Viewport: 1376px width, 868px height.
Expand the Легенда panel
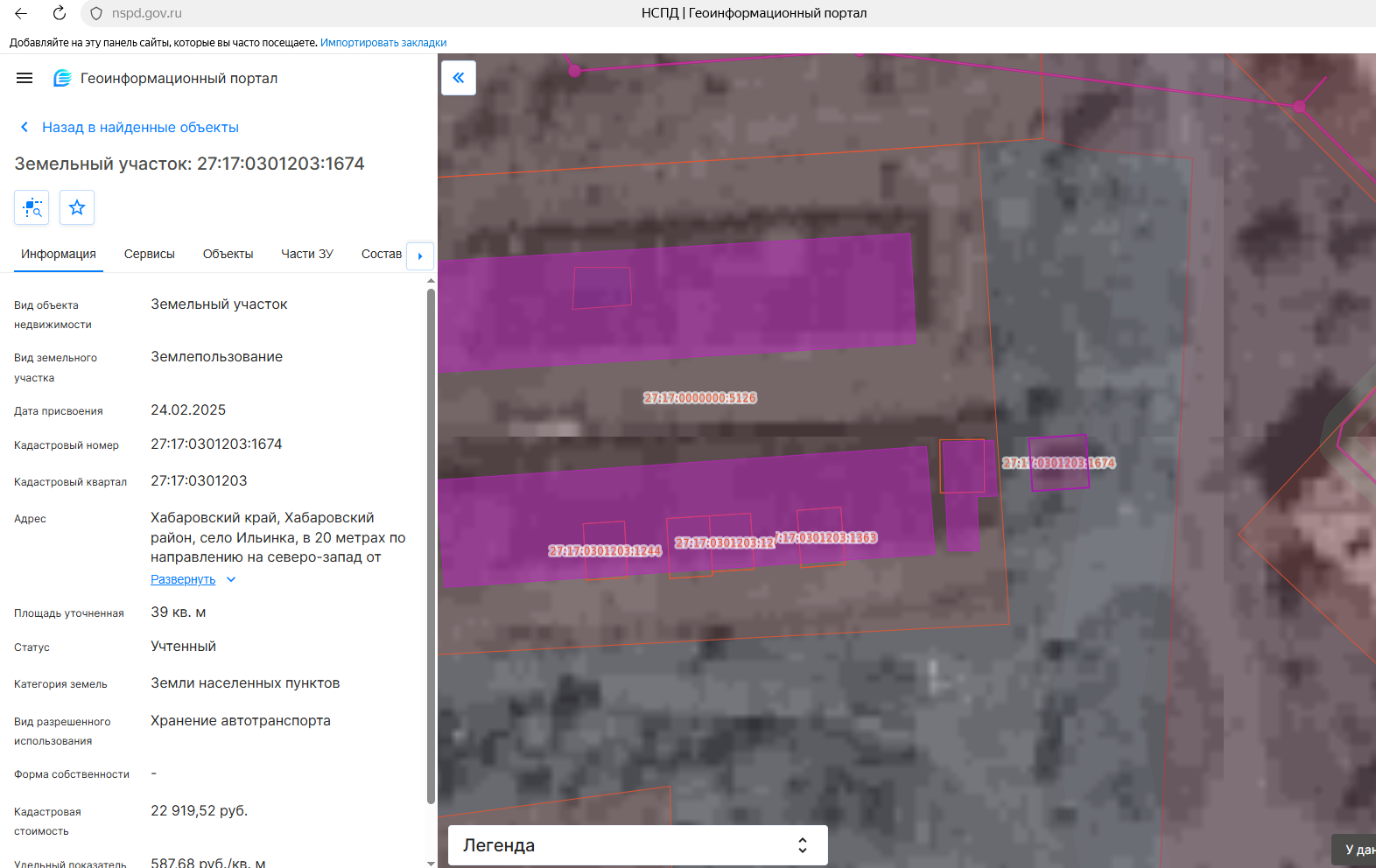[638, 845]
